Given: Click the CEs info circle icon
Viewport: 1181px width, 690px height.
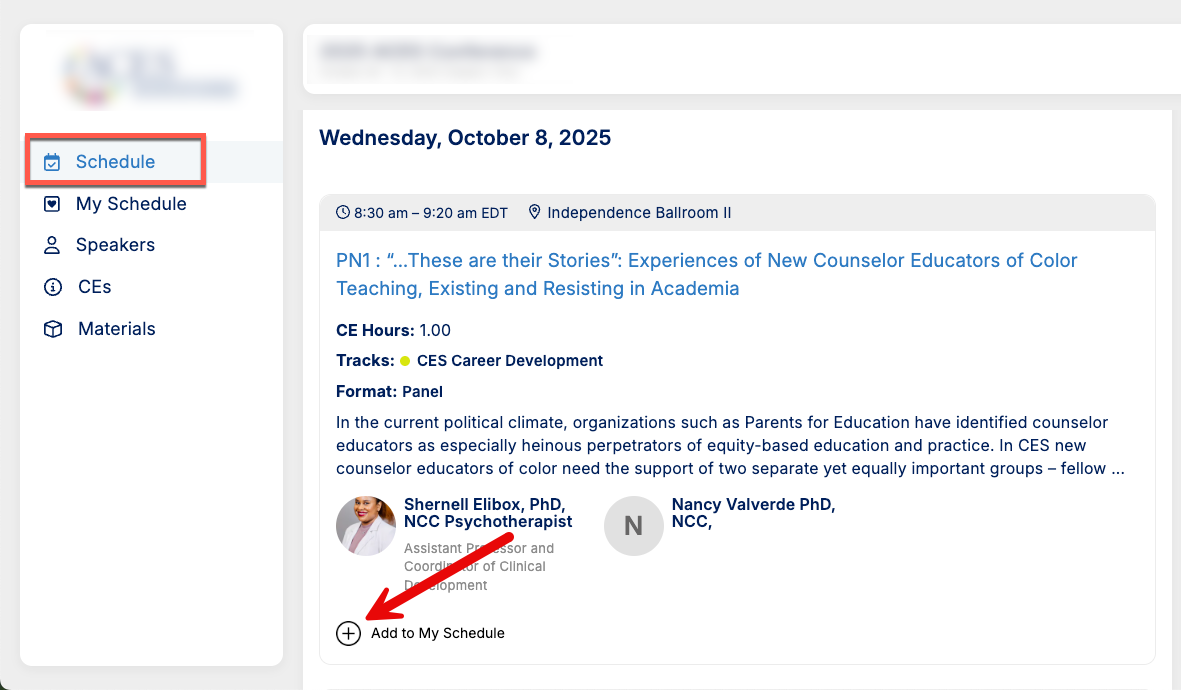Looking at the screenshot, I should 53,287.
